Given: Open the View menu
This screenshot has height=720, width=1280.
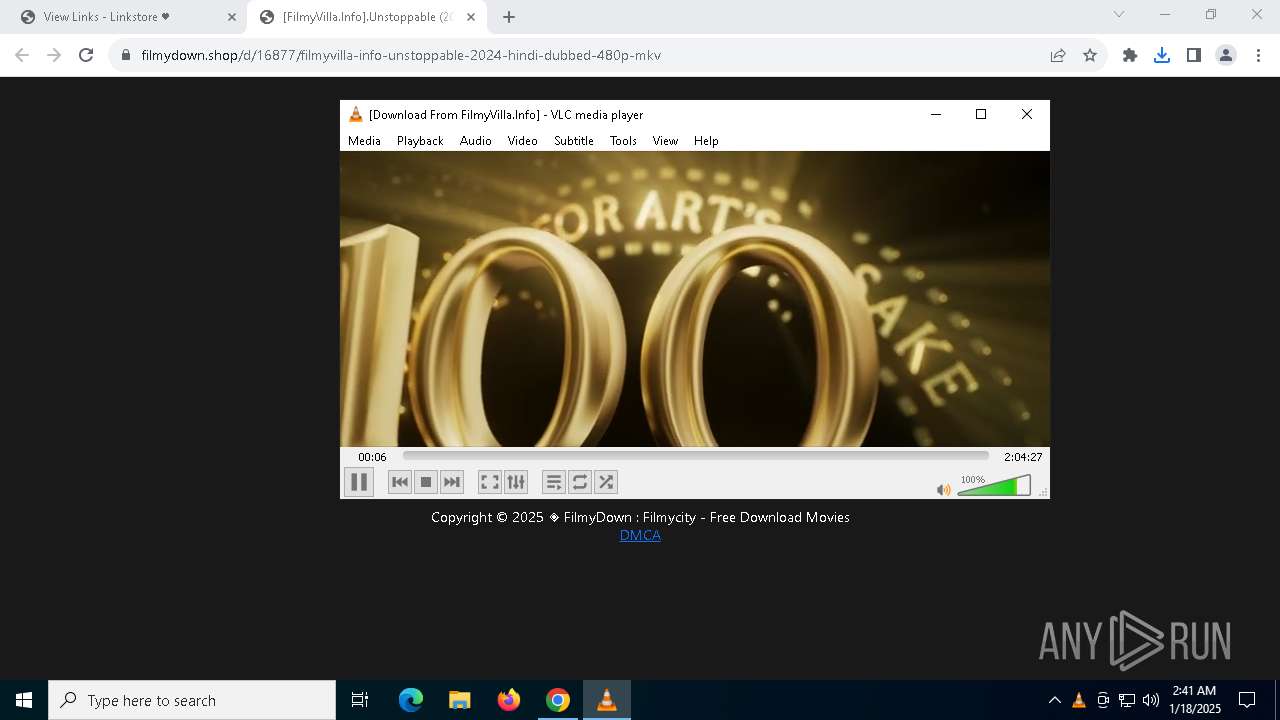Looking at the screenshot, I should (665, 141).
